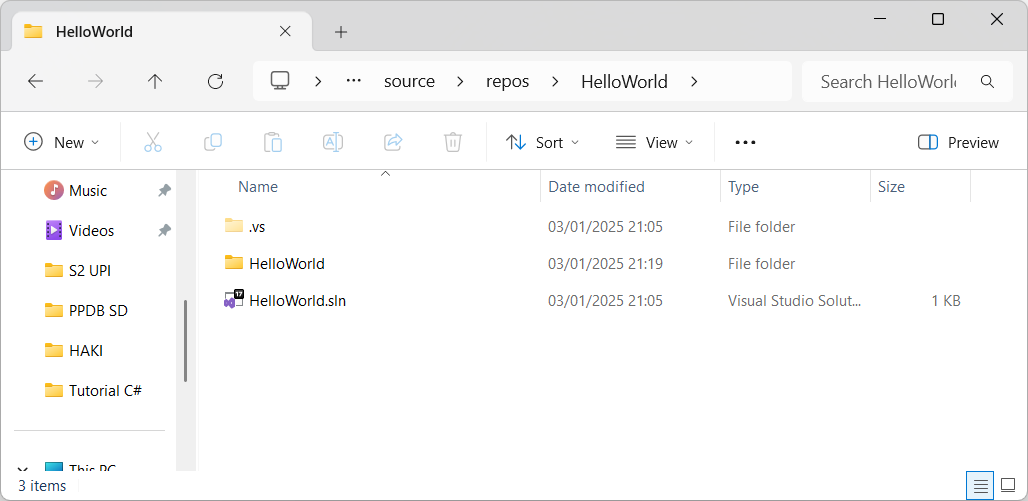Screen dimensions: 1028x501
Task: Switch to details view layout
Action: pyautogui.click(x=981, y=486)
